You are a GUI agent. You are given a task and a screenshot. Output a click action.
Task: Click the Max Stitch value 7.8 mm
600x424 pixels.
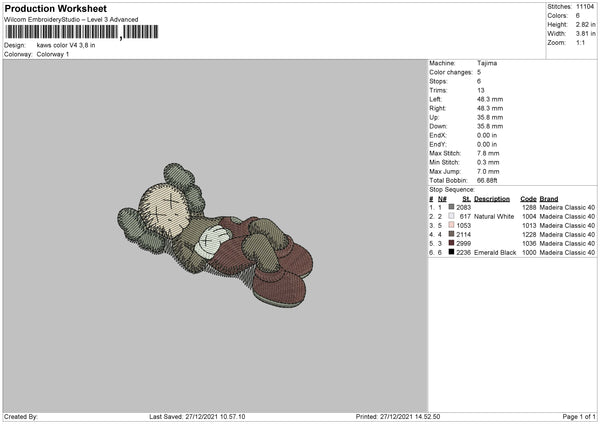click(488, 153)
